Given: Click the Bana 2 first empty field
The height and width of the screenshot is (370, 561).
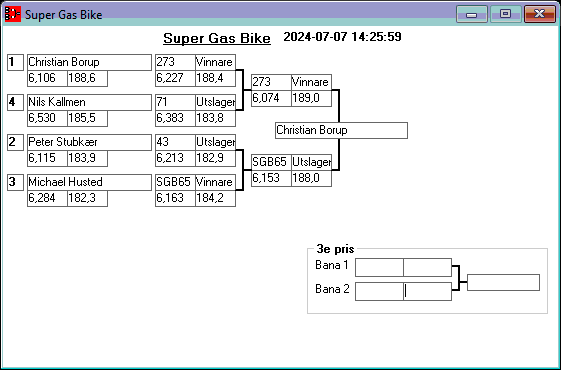Looking at the screenshot, I should [x=379, y=291].
